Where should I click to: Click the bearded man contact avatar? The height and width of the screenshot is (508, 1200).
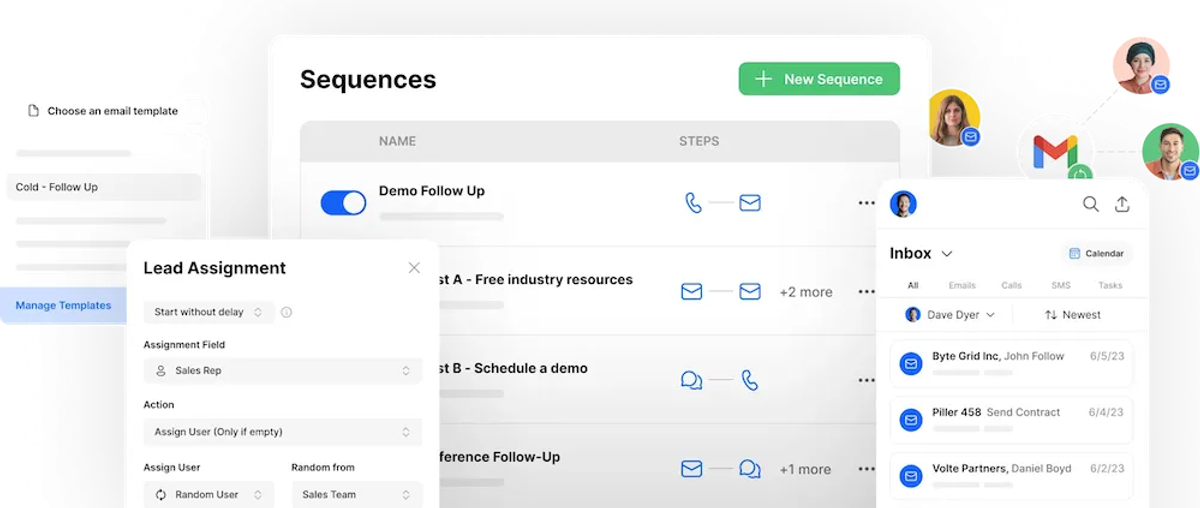click(x=1170, y=152)
